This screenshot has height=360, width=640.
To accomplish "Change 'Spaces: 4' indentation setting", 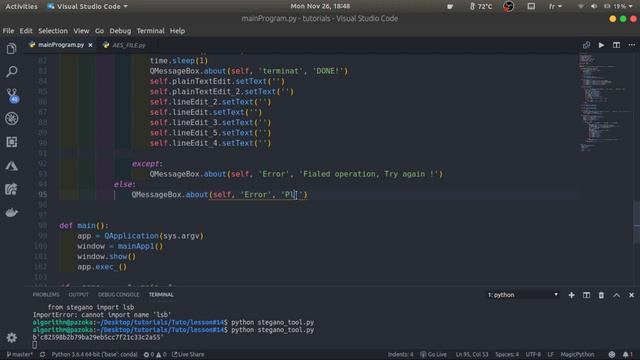I will tap(507, 354).
